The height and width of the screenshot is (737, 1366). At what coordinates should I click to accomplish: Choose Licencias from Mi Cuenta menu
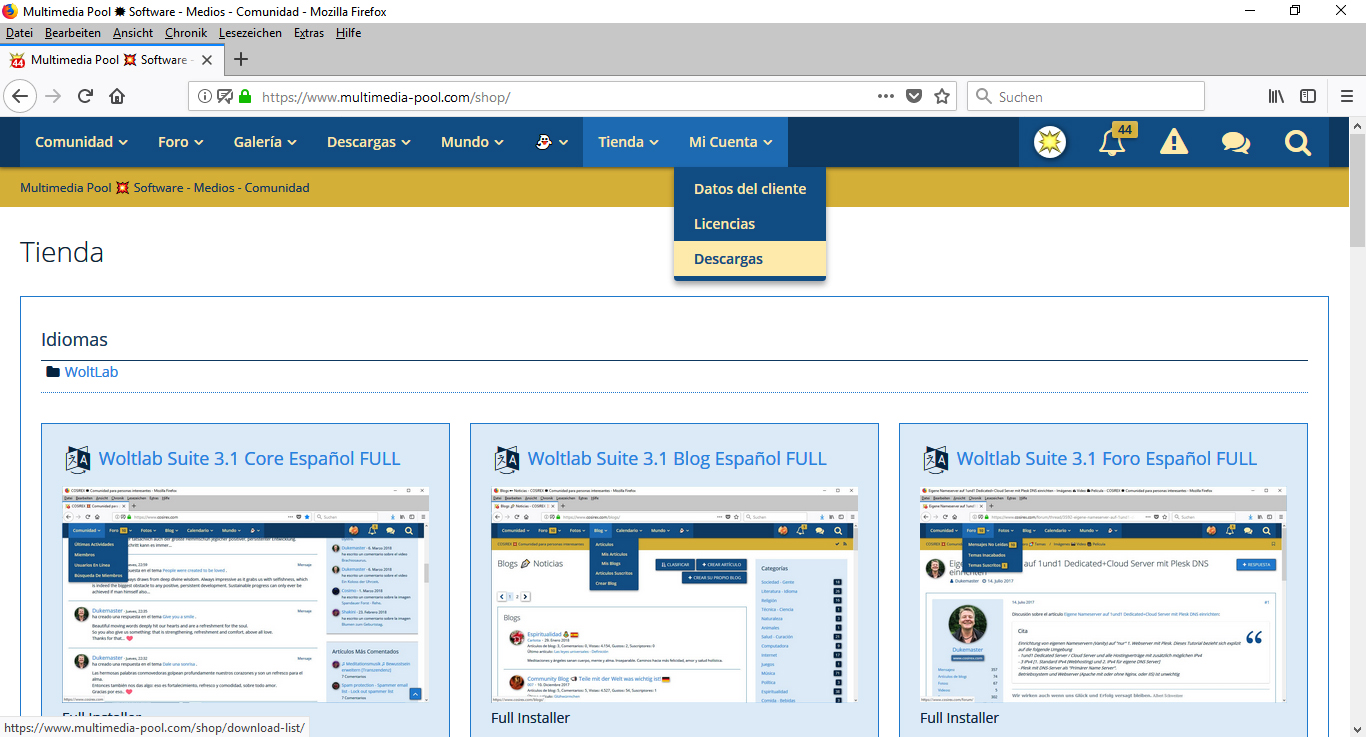[x=724, y=224]
